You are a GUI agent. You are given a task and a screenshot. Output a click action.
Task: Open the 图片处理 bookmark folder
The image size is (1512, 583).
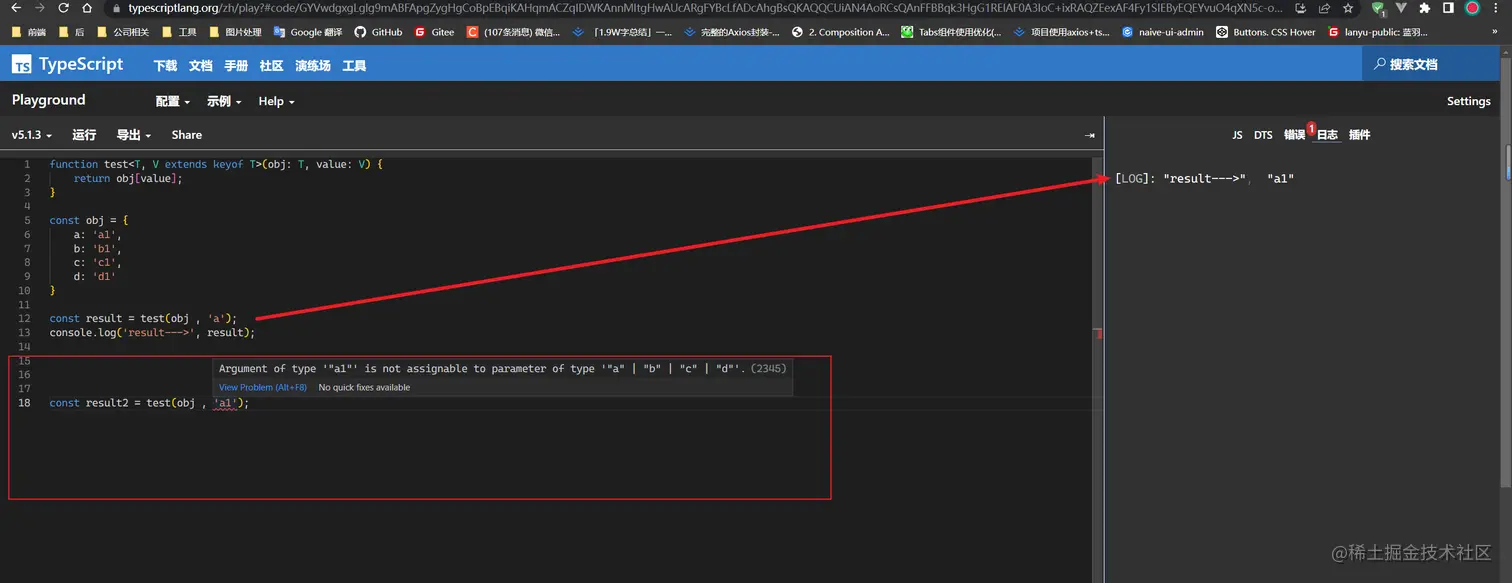[234, 32]
